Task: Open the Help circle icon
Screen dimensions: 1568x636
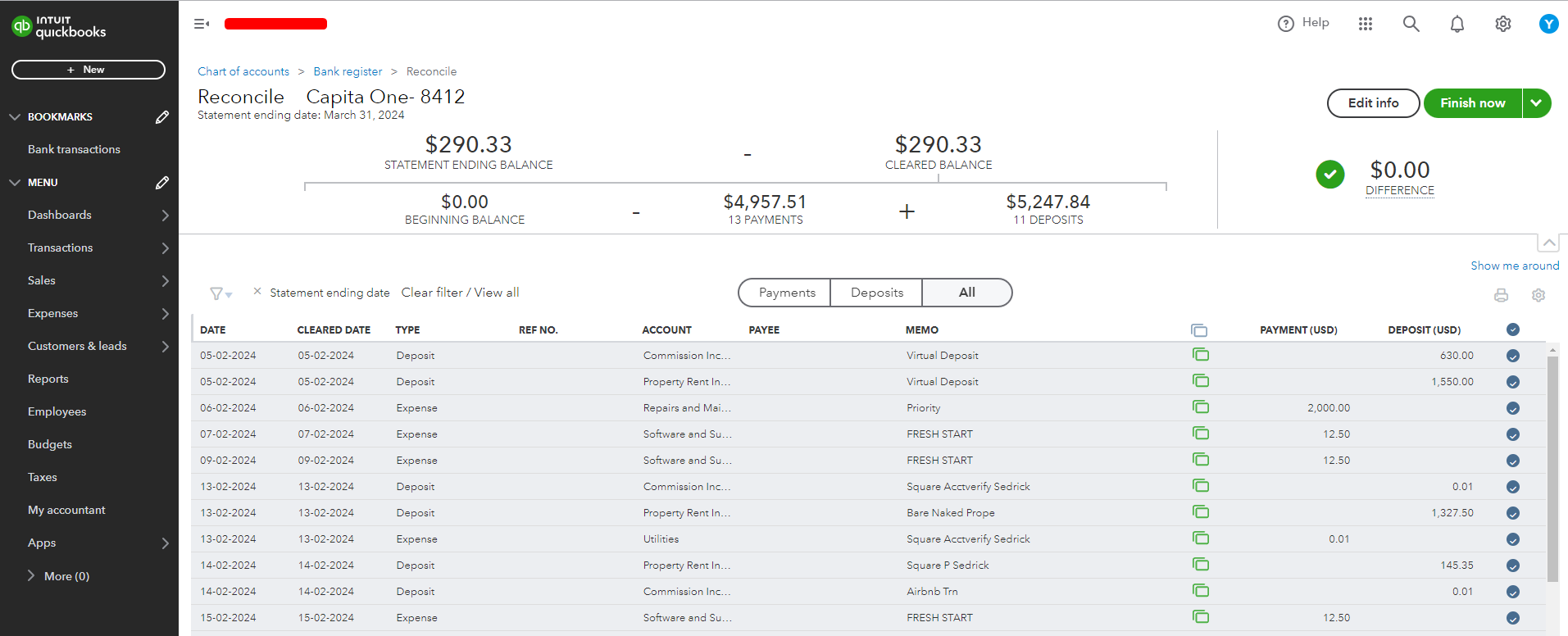Action: (1285, 24)
